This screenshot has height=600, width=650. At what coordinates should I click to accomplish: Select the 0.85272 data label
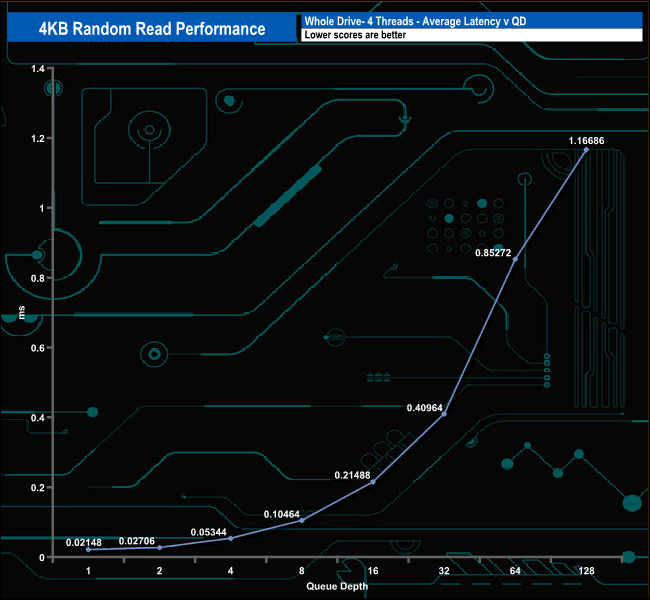coord(493,253)
